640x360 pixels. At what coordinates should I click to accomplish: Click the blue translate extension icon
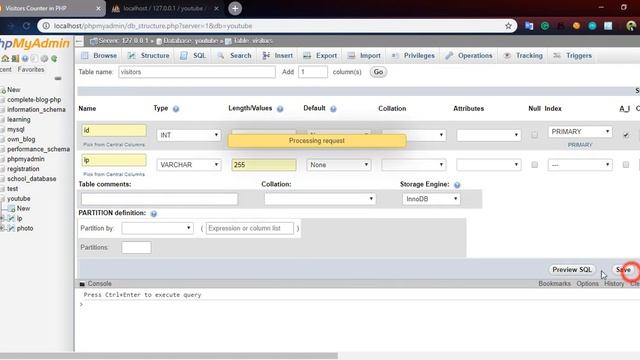tap(529, 26)
